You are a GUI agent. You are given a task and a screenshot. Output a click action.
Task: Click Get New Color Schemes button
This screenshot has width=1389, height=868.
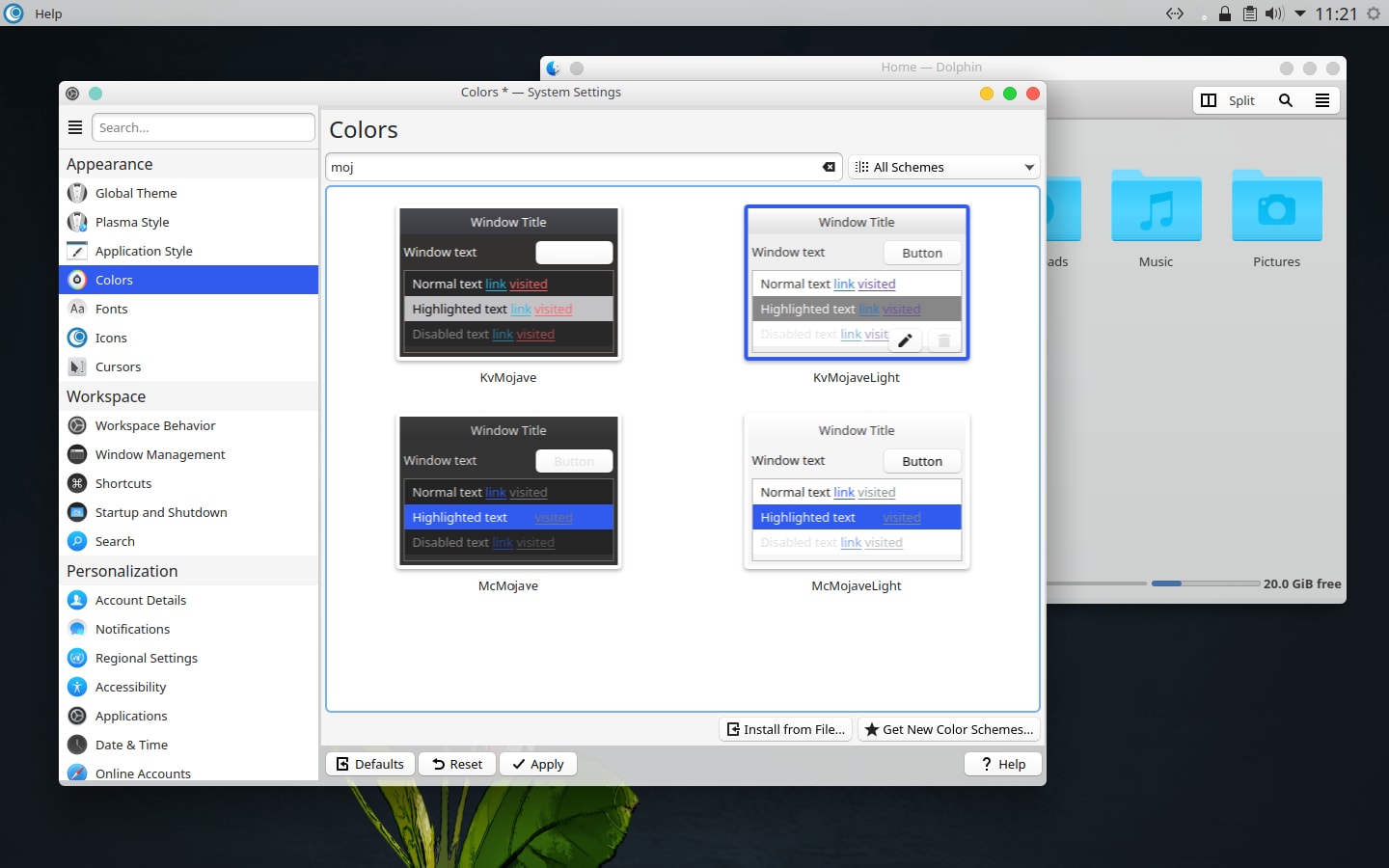click(948, 729)
